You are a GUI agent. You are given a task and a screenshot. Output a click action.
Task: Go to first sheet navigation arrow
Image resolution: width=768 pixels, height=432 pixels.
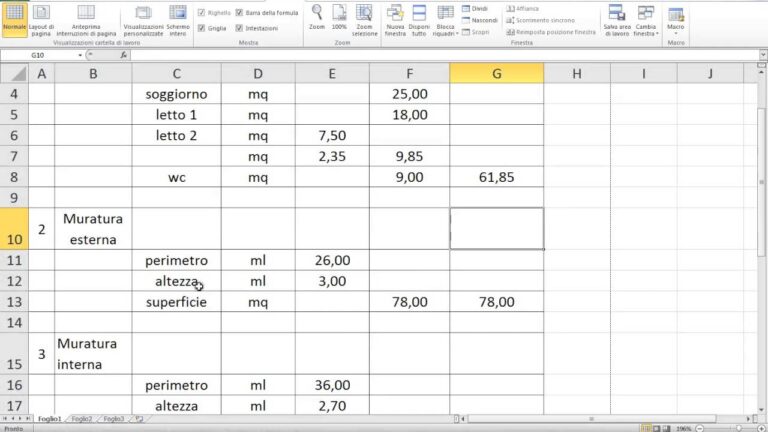tap(5, 419)
